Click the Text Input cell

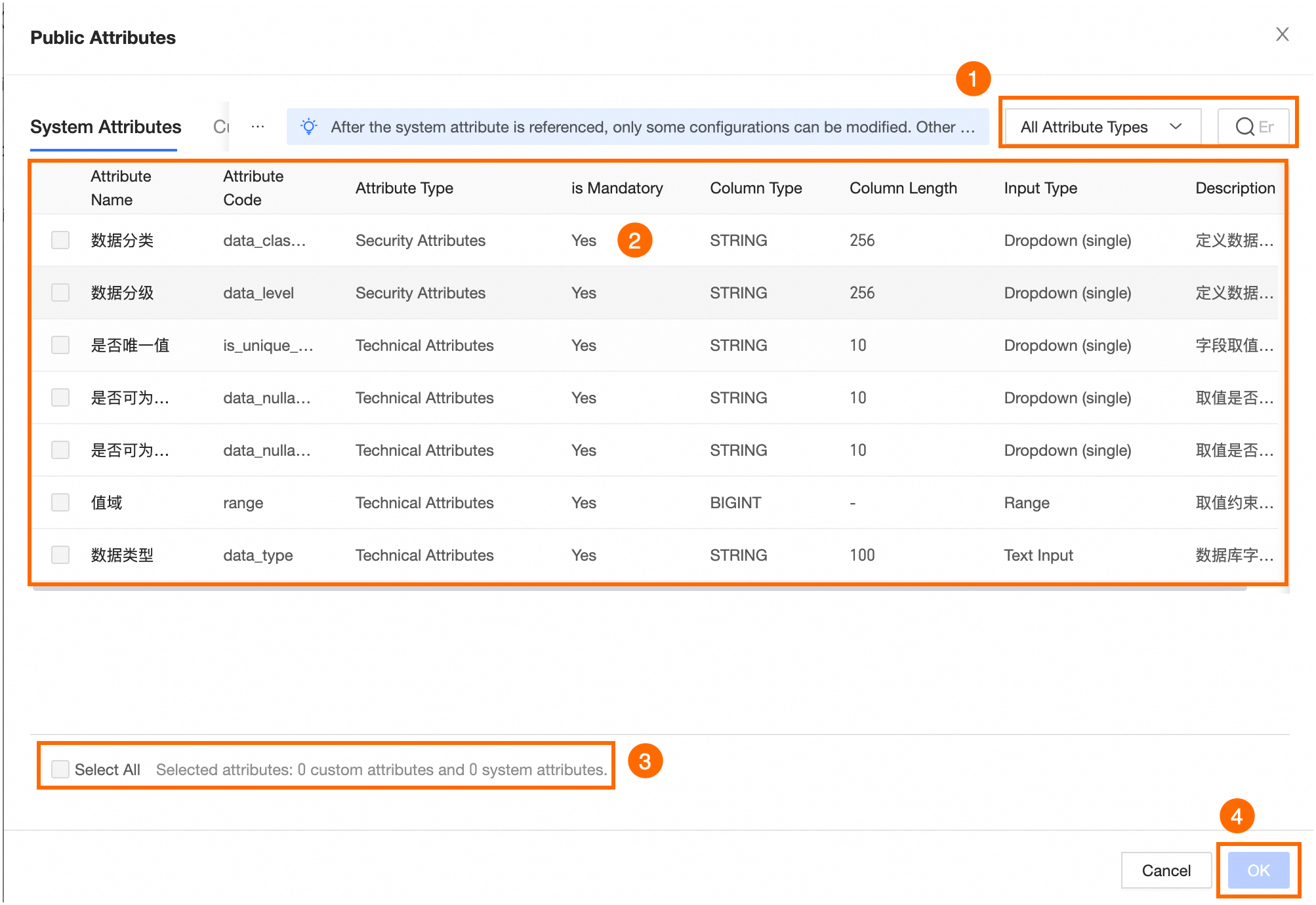coord(1038,555)
